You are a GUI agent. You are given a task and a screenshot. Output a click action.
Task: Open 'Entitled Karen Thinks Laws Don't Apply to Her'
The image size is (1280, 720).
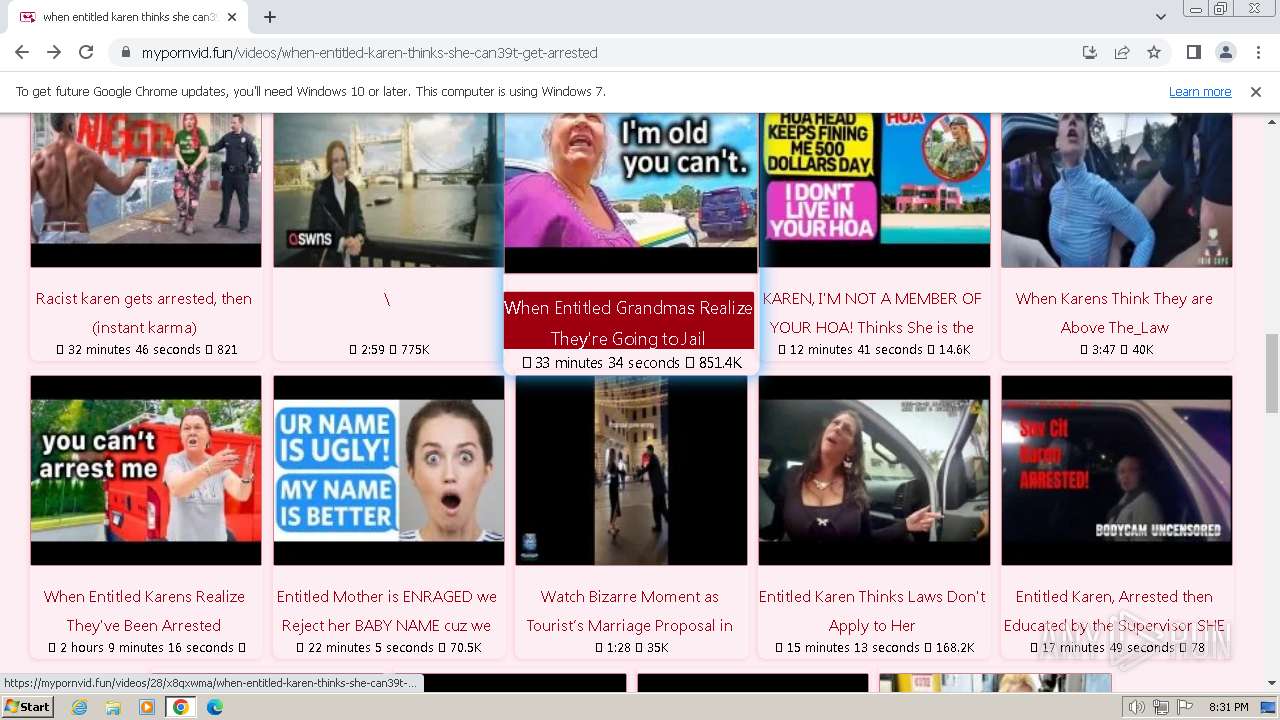tap(872, 611)
